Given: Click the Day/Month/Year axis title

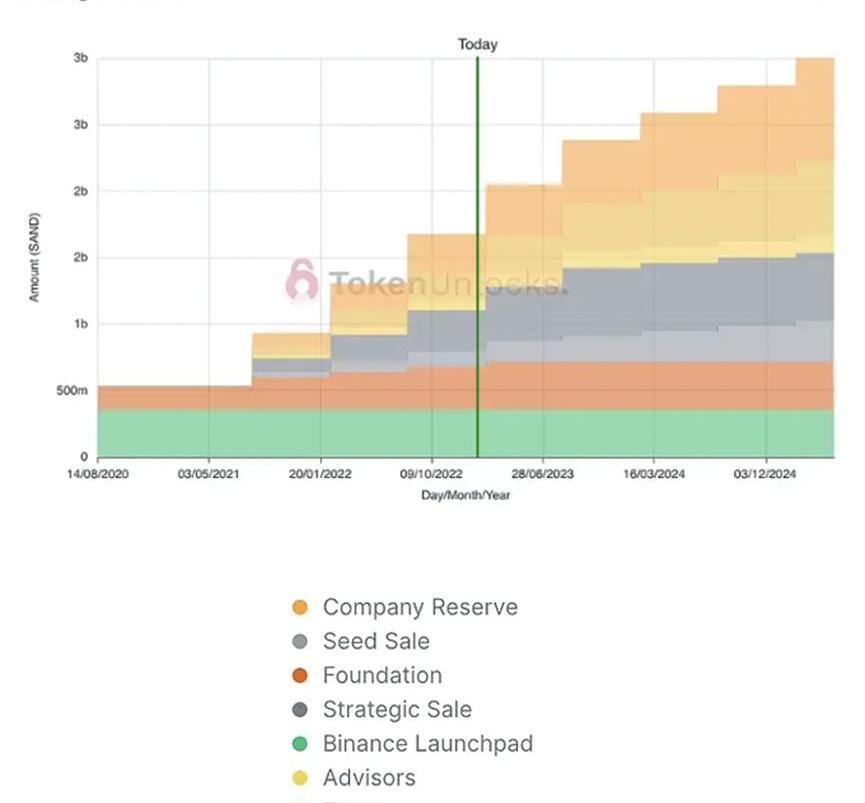Looking at the screenshot, I should pos(466,495).
